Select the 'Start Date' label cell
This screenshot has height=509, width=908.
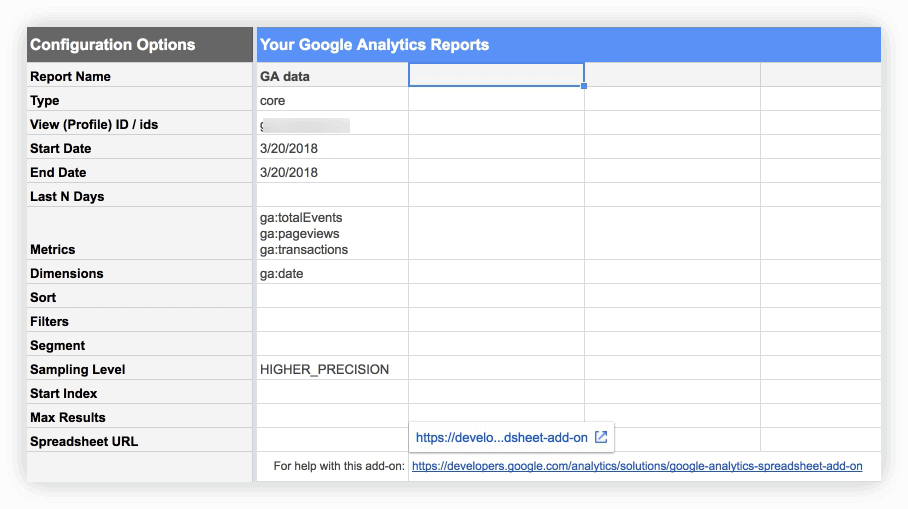pos(140,148)
